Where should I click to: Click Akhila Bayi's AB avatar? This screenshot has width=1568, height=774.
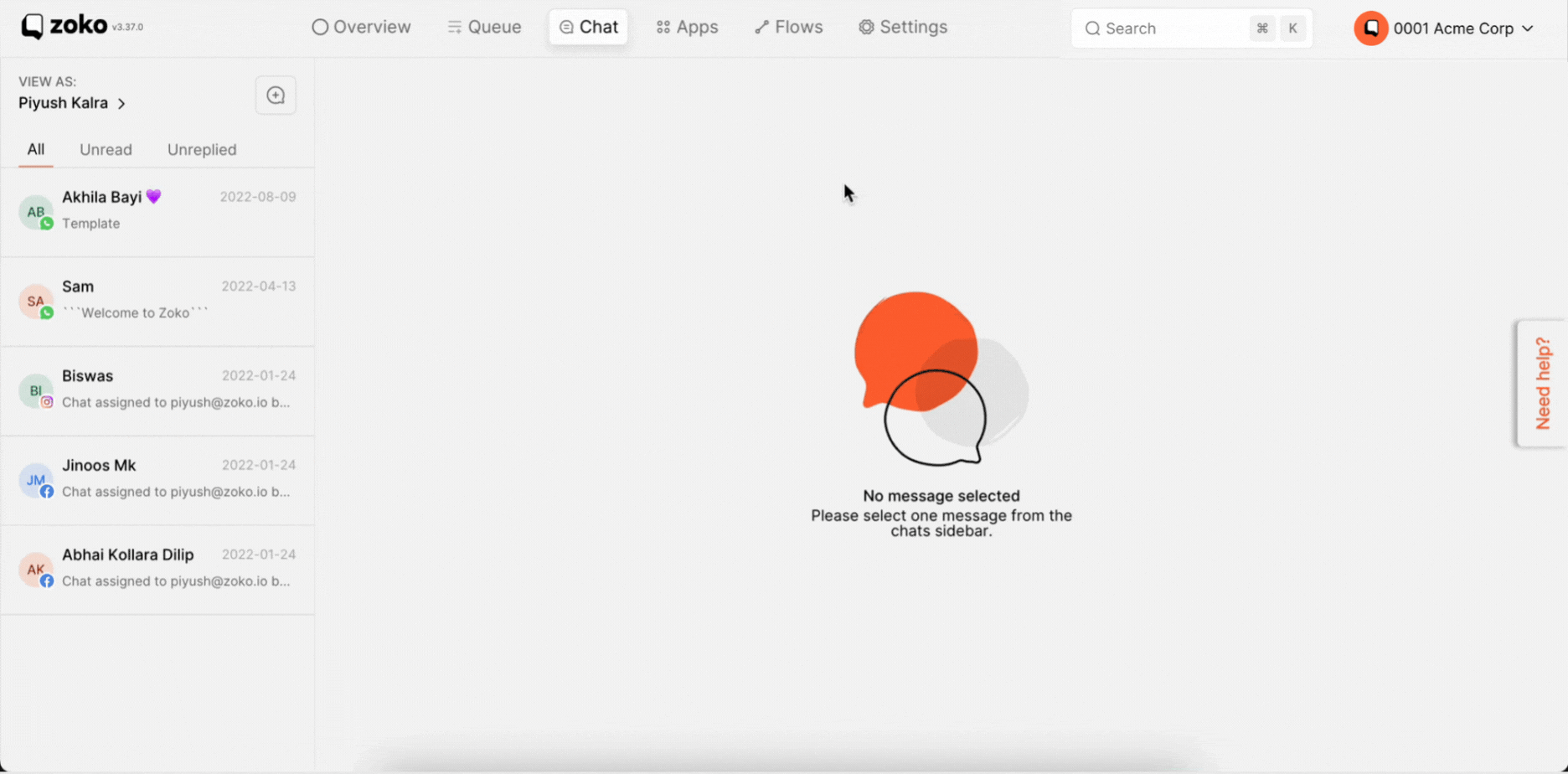click(35, 212)
